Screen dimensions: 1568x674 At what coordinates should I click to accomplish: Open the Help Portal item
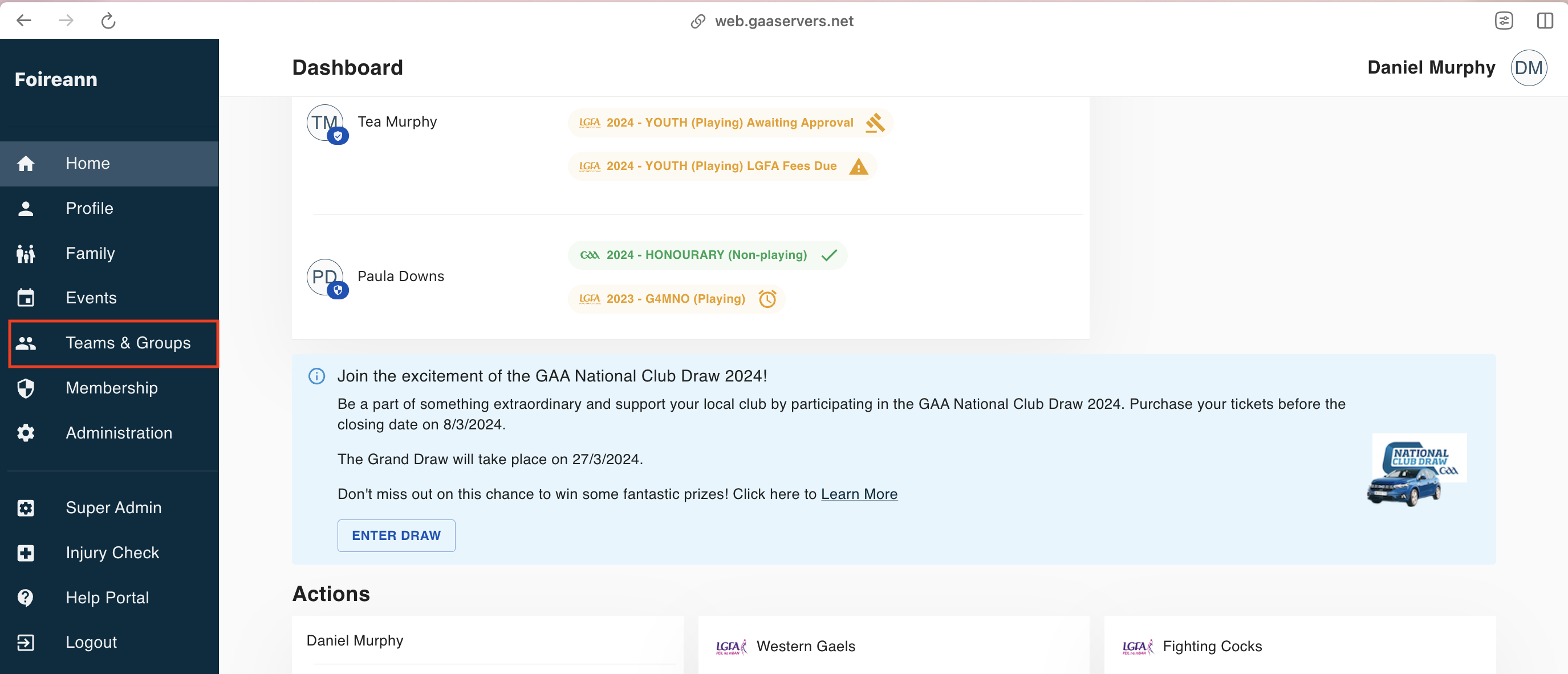[x=109, y=598]
